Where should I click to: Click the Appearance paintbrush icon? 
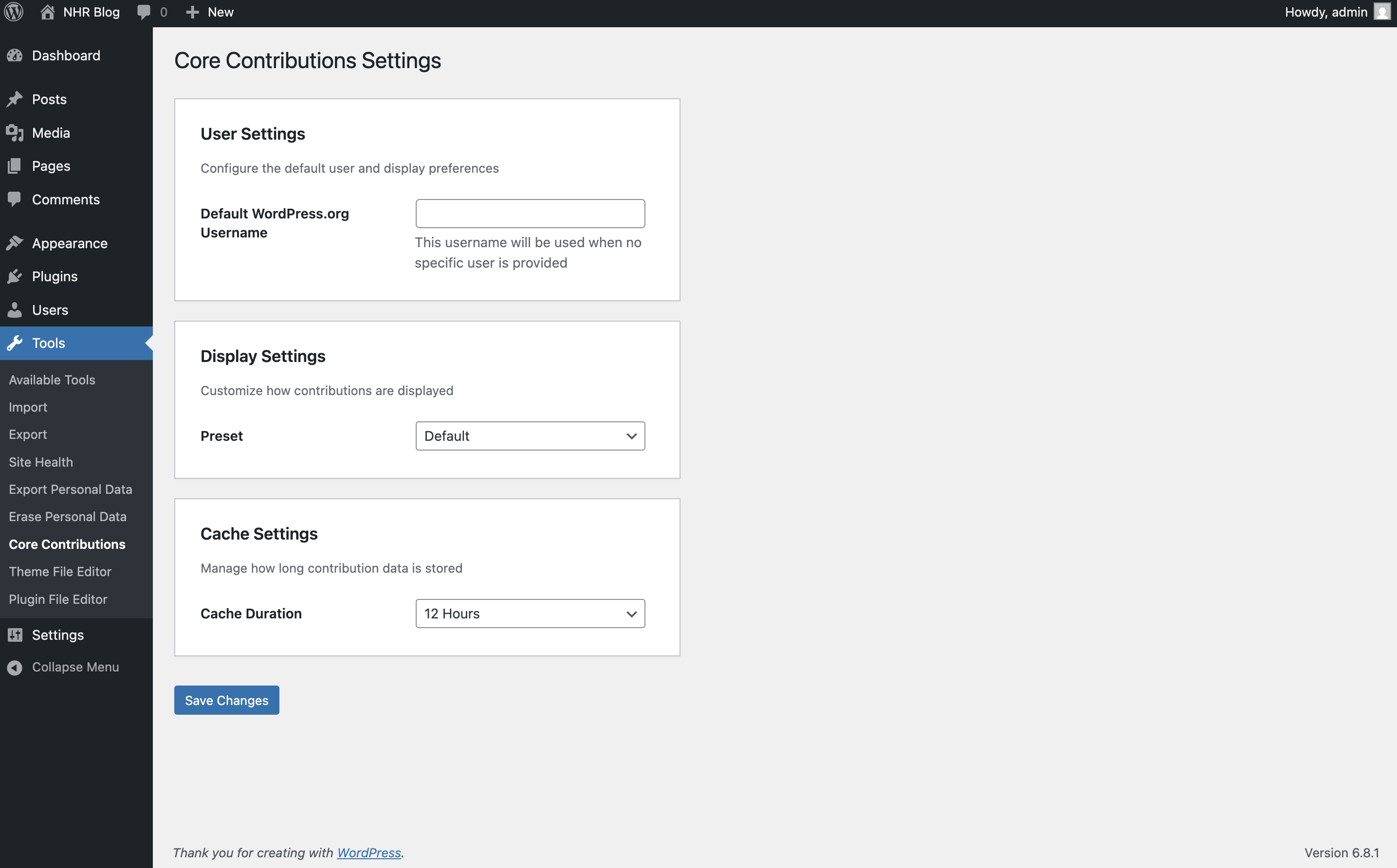coord(15,243)
